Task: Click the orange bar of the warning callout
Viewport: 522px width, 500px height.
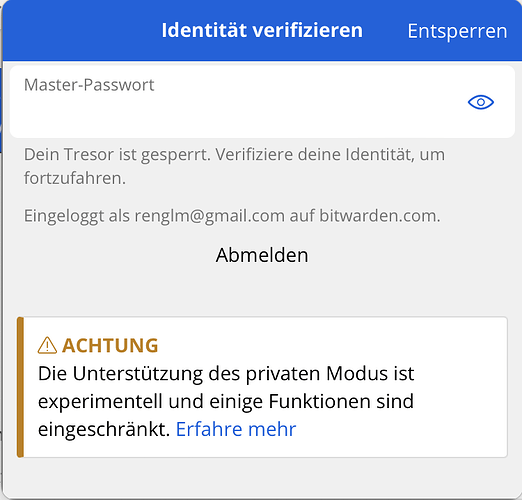Action: point(20,387)
